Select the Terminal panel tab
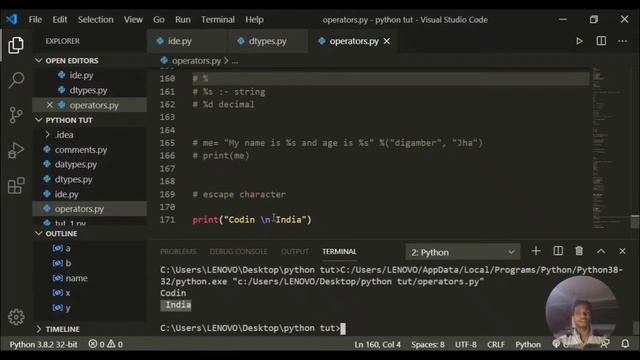Screen dimensions: 640x360 pyautogui.click(x=339, y=251)
